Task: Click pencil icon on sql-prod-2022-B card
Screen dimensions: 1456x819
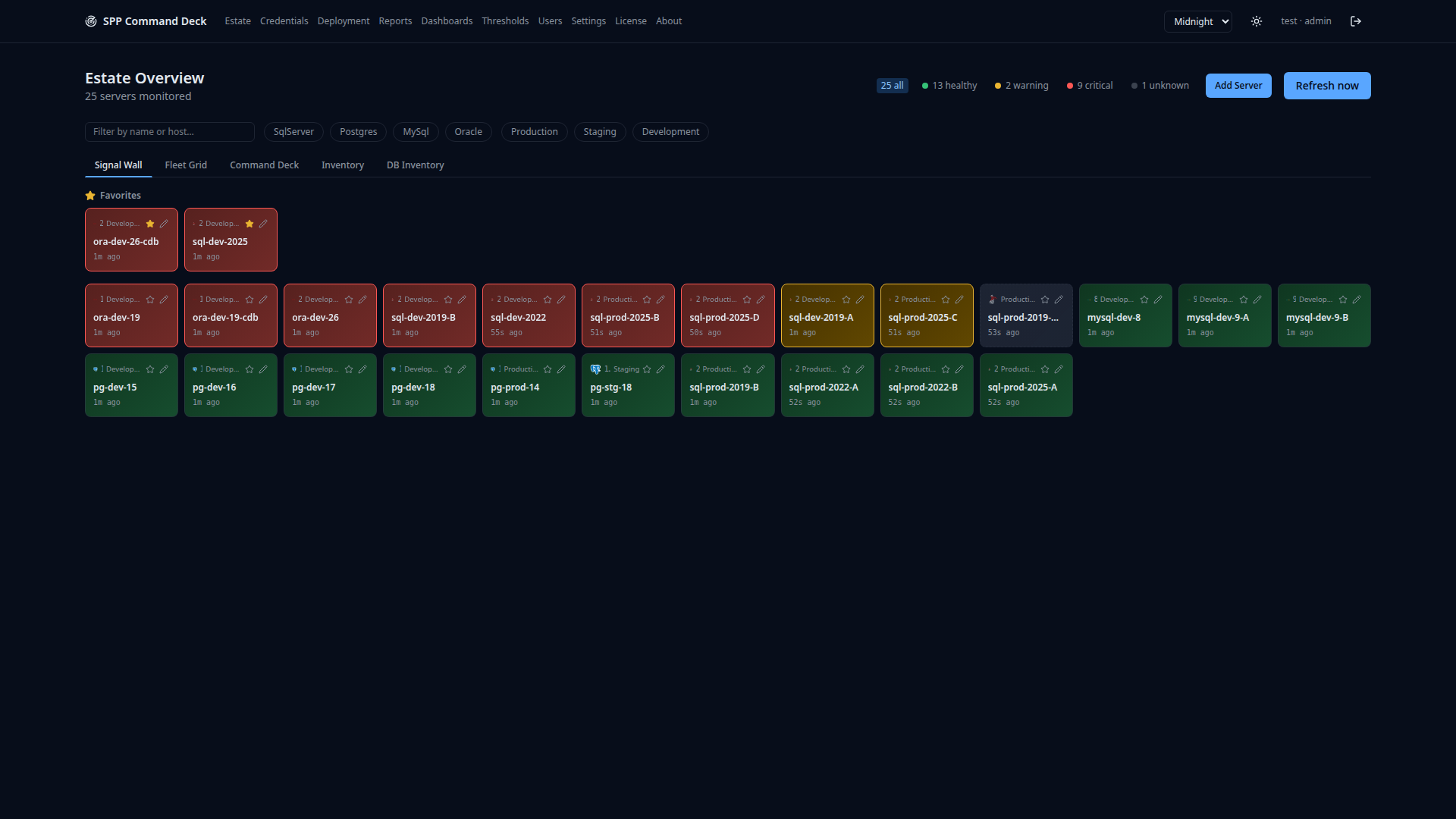Action: click(959, 369)
